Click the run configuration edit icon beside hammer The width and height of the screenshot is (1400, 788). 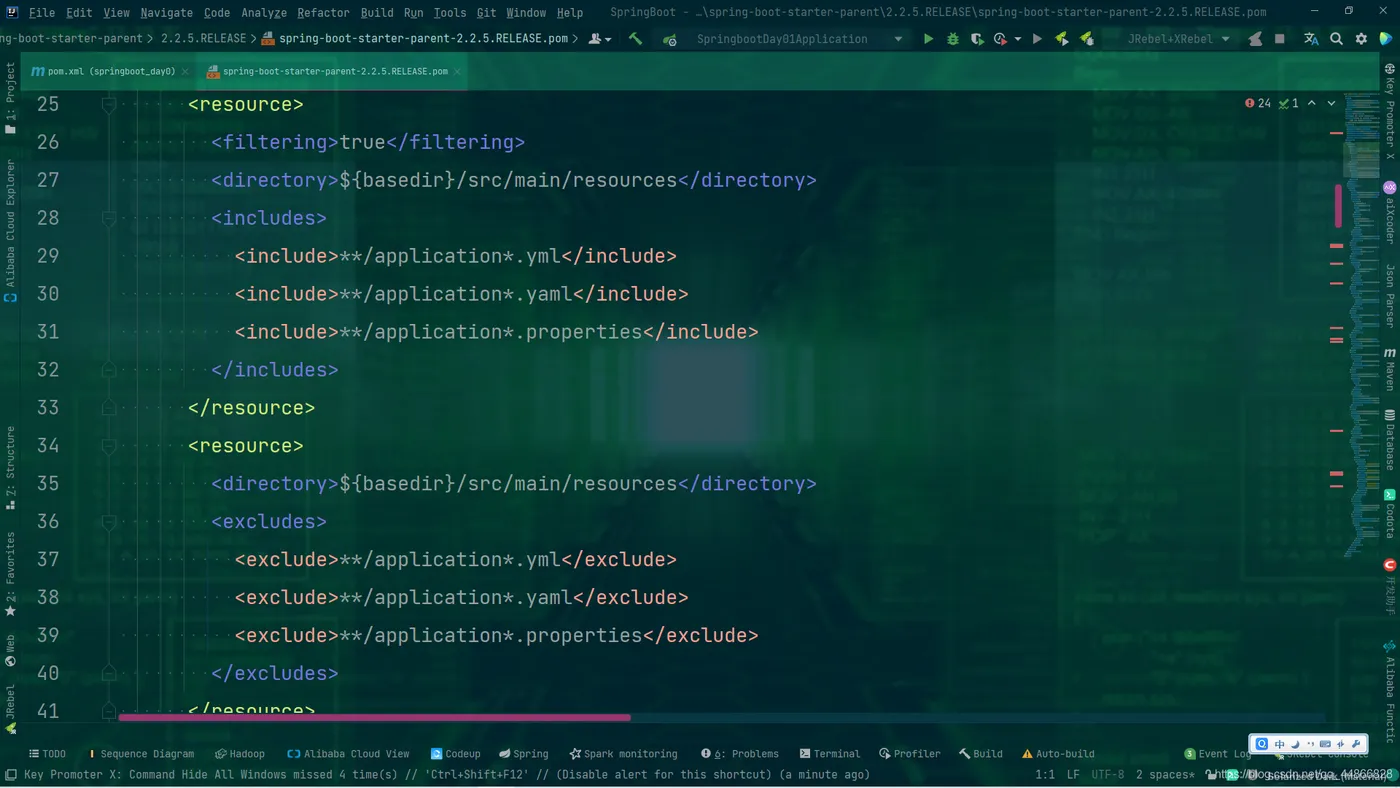point(669,39)
